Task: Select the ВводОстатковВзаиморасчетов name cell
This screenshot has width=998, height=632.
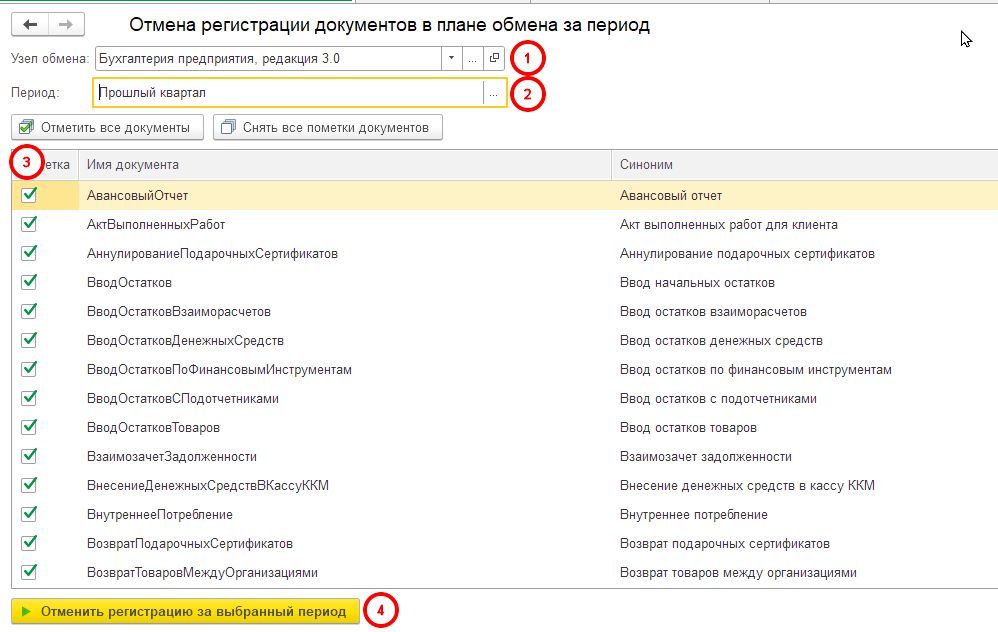Action: coord(344,311)
